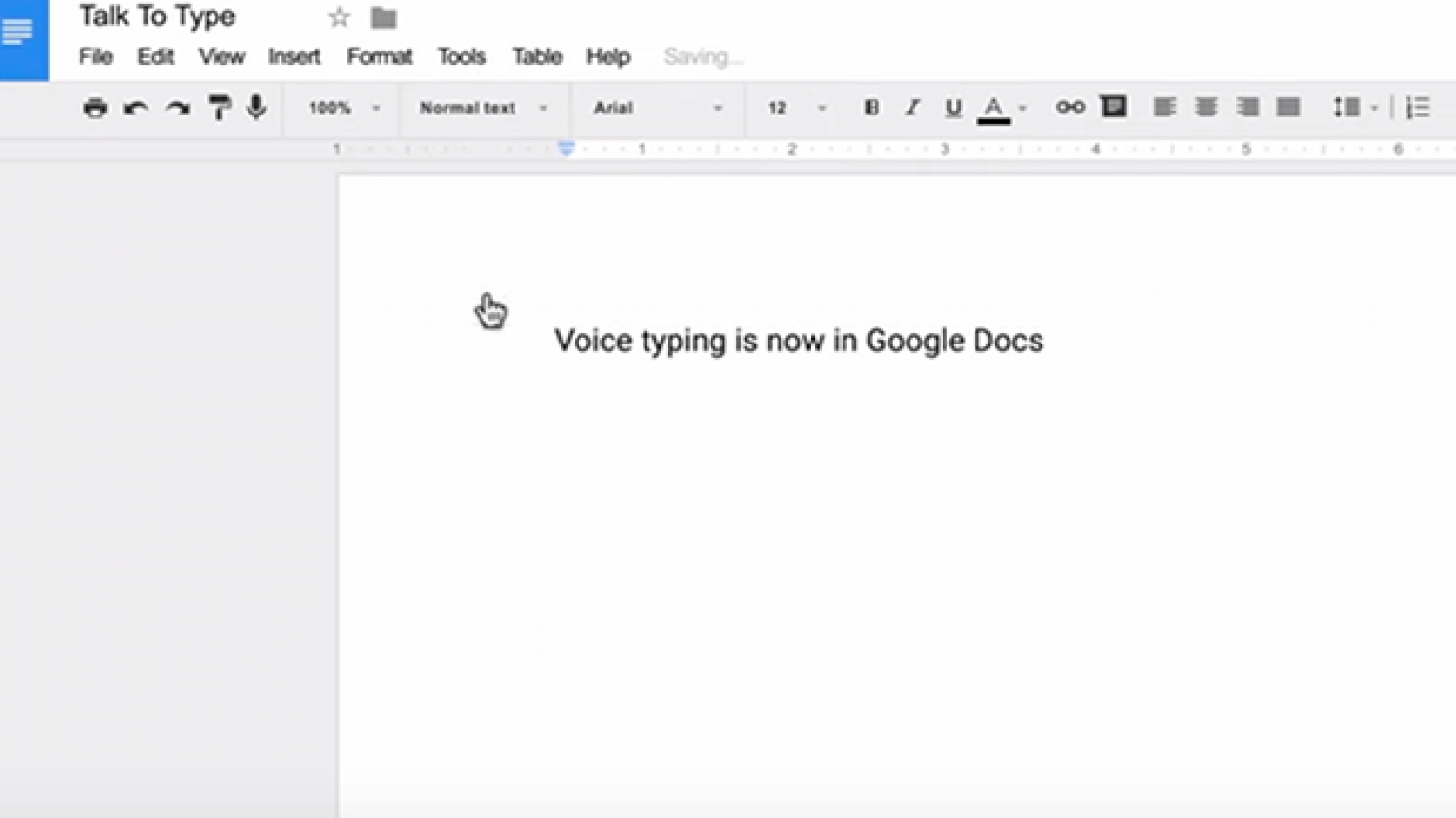
Task: Redo the last action
Action: pos(178,108)
